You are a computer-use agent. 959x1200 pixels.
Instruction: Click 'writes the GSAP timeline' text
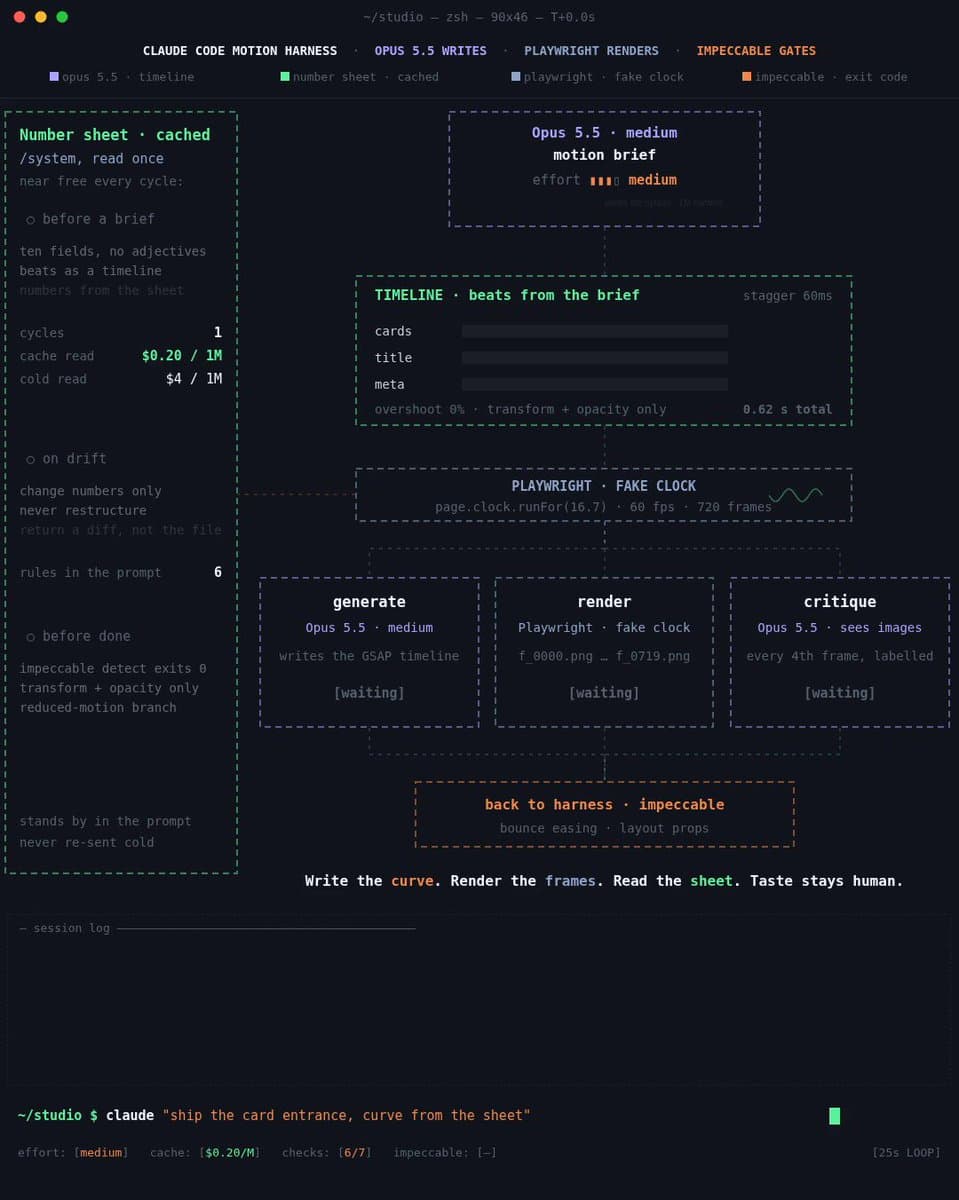click(369, 656)
